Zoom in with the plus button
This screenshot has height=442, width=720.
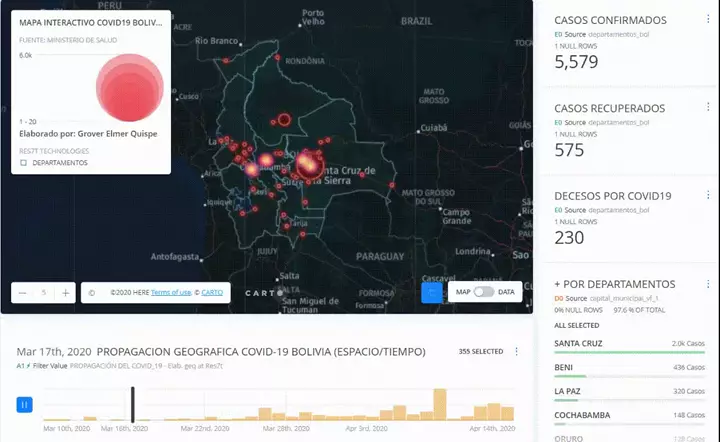point(65,293)
